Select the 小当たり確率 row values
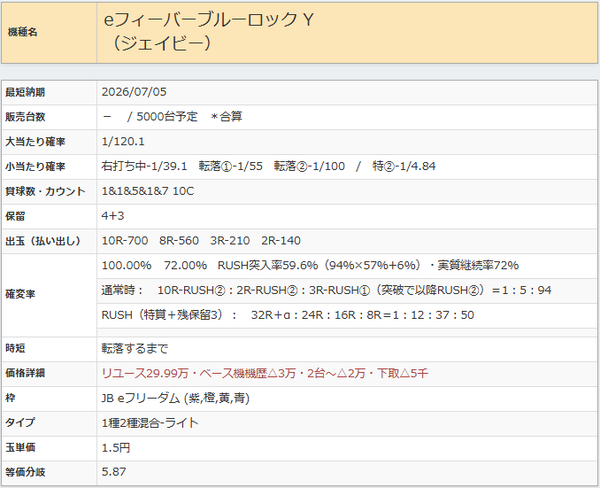This screenshot has height=488, width=600. (268, 166)
